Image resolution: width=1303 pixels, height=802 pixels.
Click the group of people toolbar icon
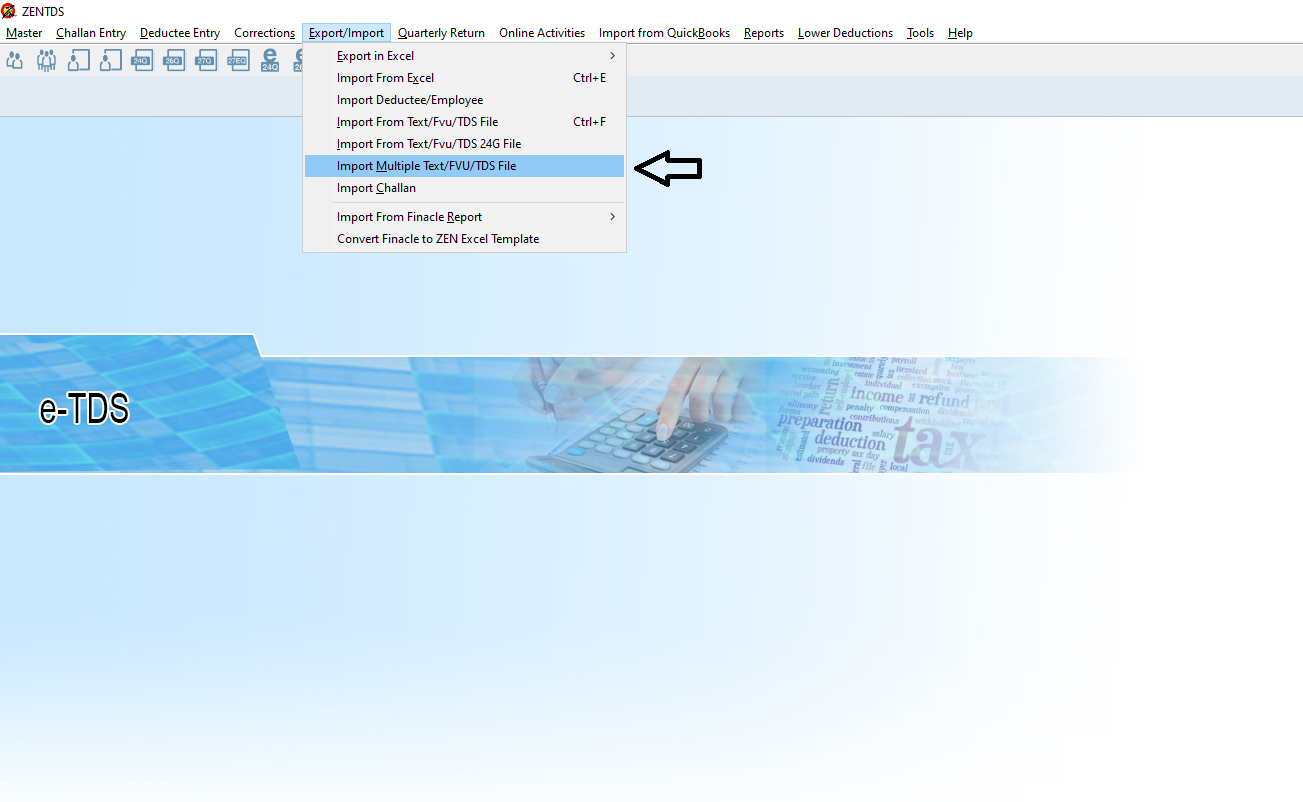coord(47,60)
